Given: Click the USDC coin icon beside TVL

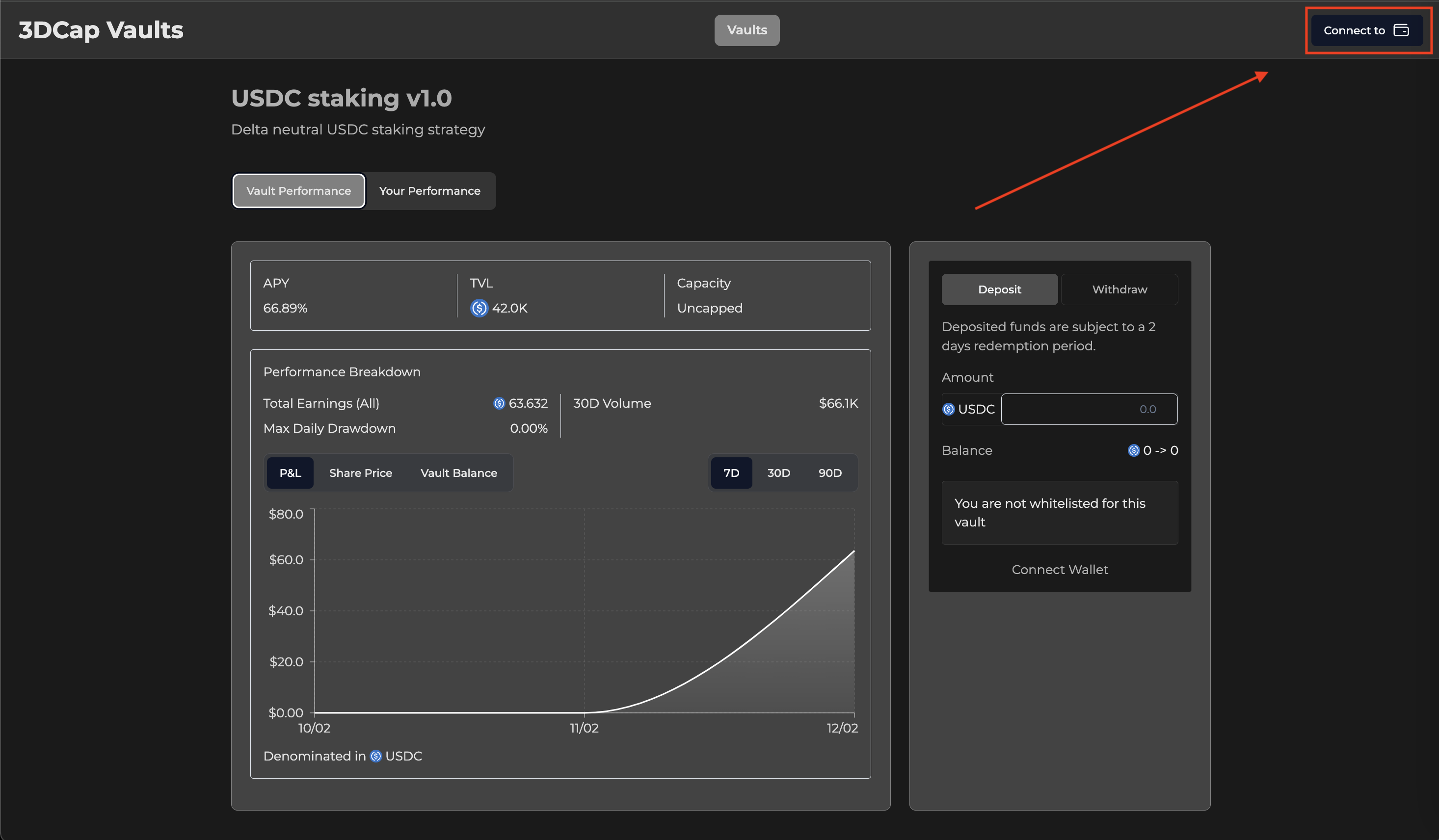Looking at the screenshot, I should click(479, 308).
